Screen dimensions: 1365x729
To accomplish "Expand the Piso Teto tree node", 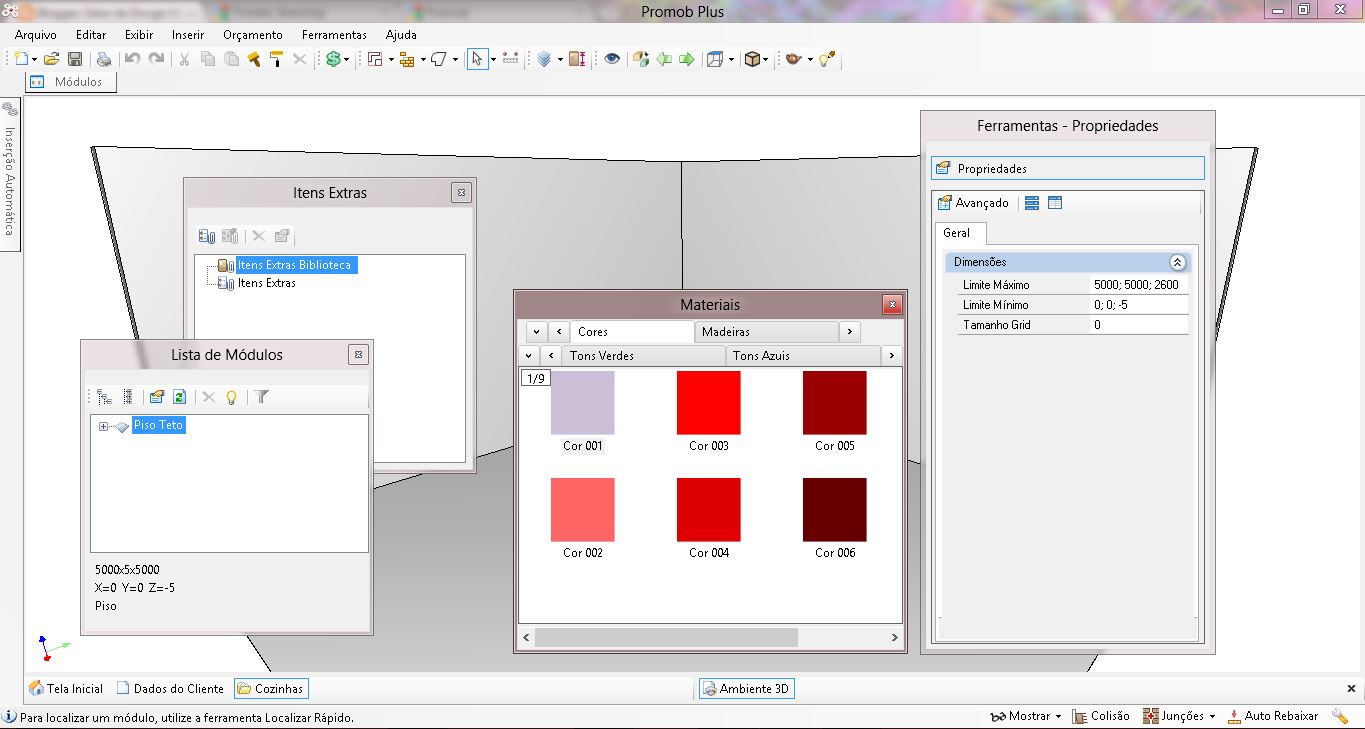I will [103, 427].
